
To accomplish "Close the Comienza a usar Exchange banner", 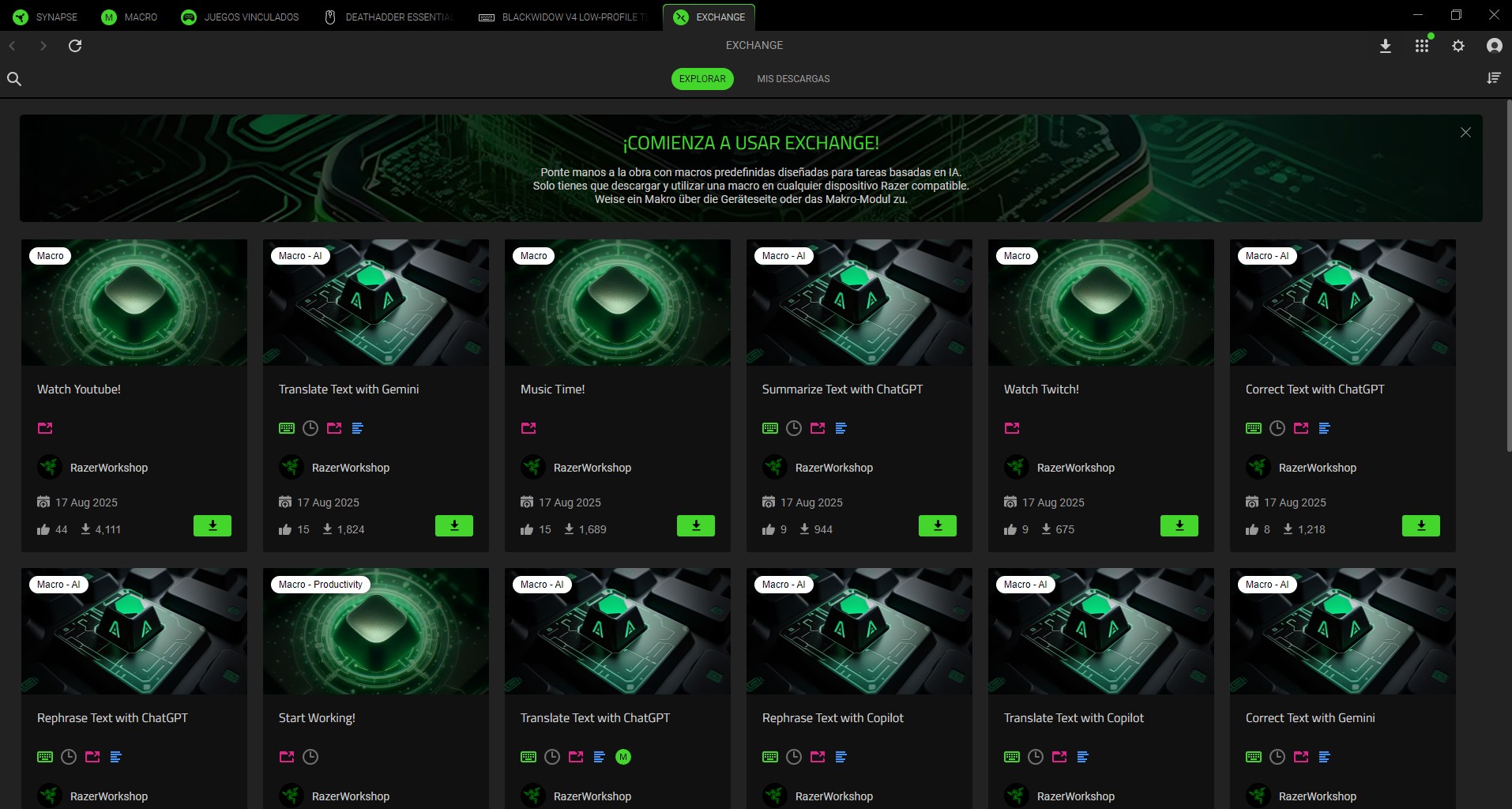I will pyautogui.click(x=1465, y=133).
